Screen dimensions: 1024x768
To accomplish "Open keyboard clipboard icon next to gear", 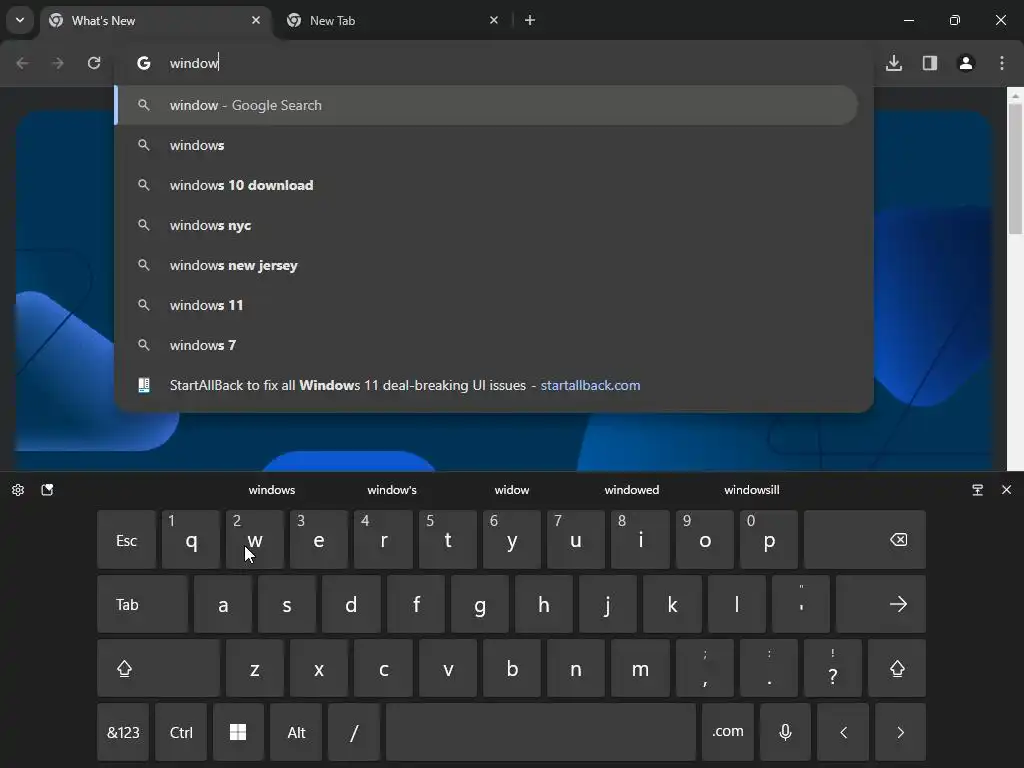I will (47, 490).
